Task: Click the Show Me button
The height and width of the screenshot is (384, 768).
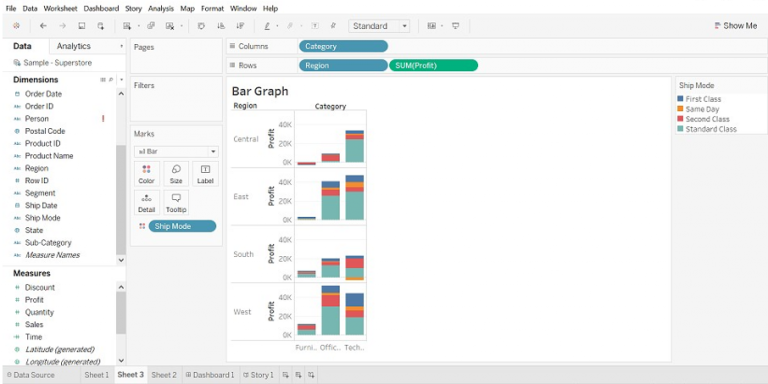Action: [x=736, y=26]
